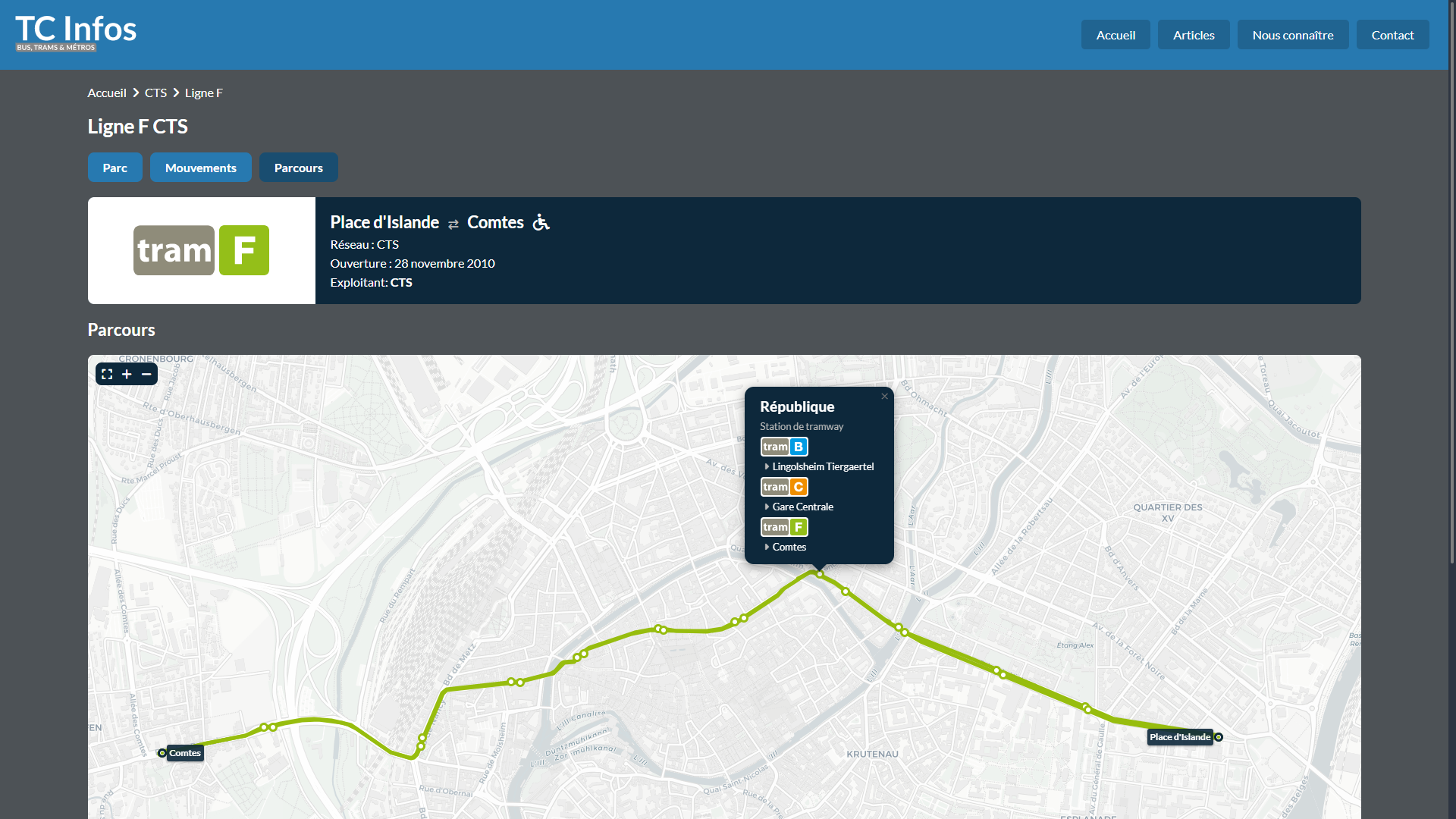The height and width of the screenshot is (819, 1456).
Task: Select the Parcours tab
Action: click(299, 168)
